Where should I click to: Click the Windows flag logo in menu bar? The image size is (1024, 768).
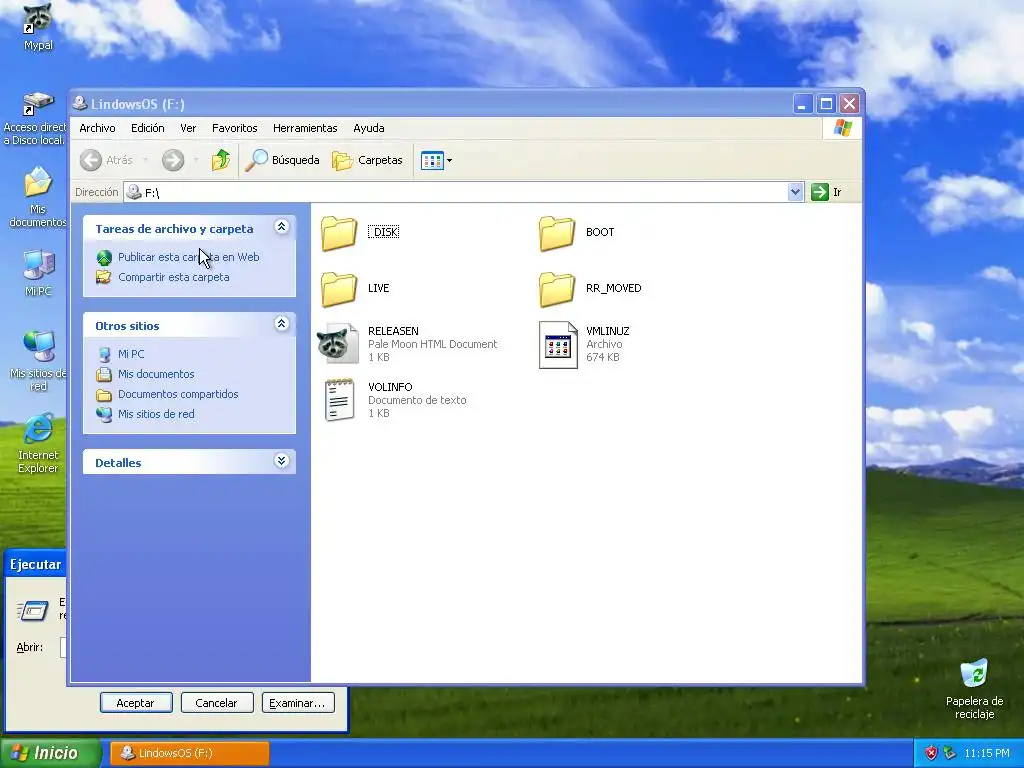click(842, 128)
